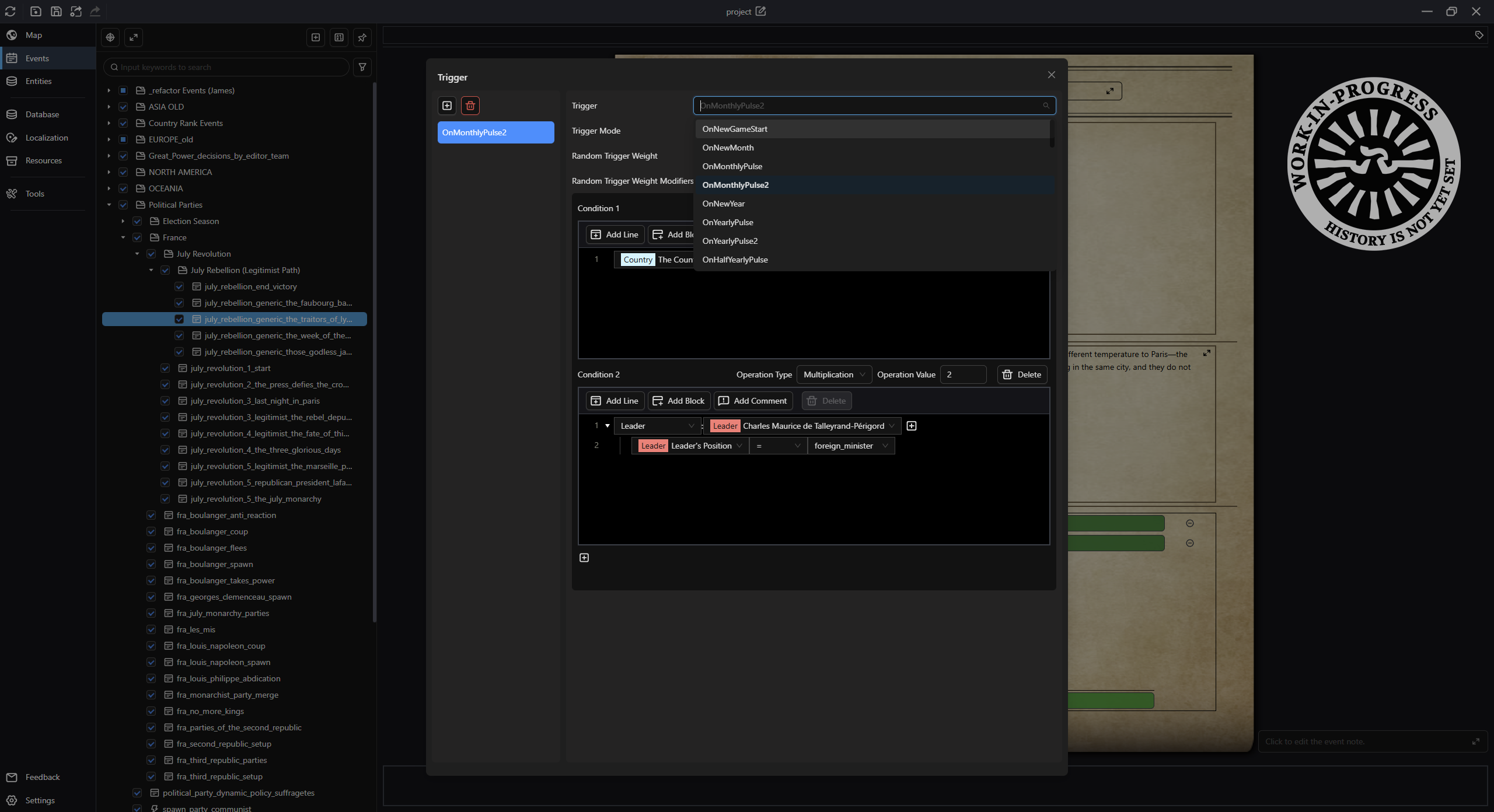Close the Trigger dialog

click(x=1052, y=75)
